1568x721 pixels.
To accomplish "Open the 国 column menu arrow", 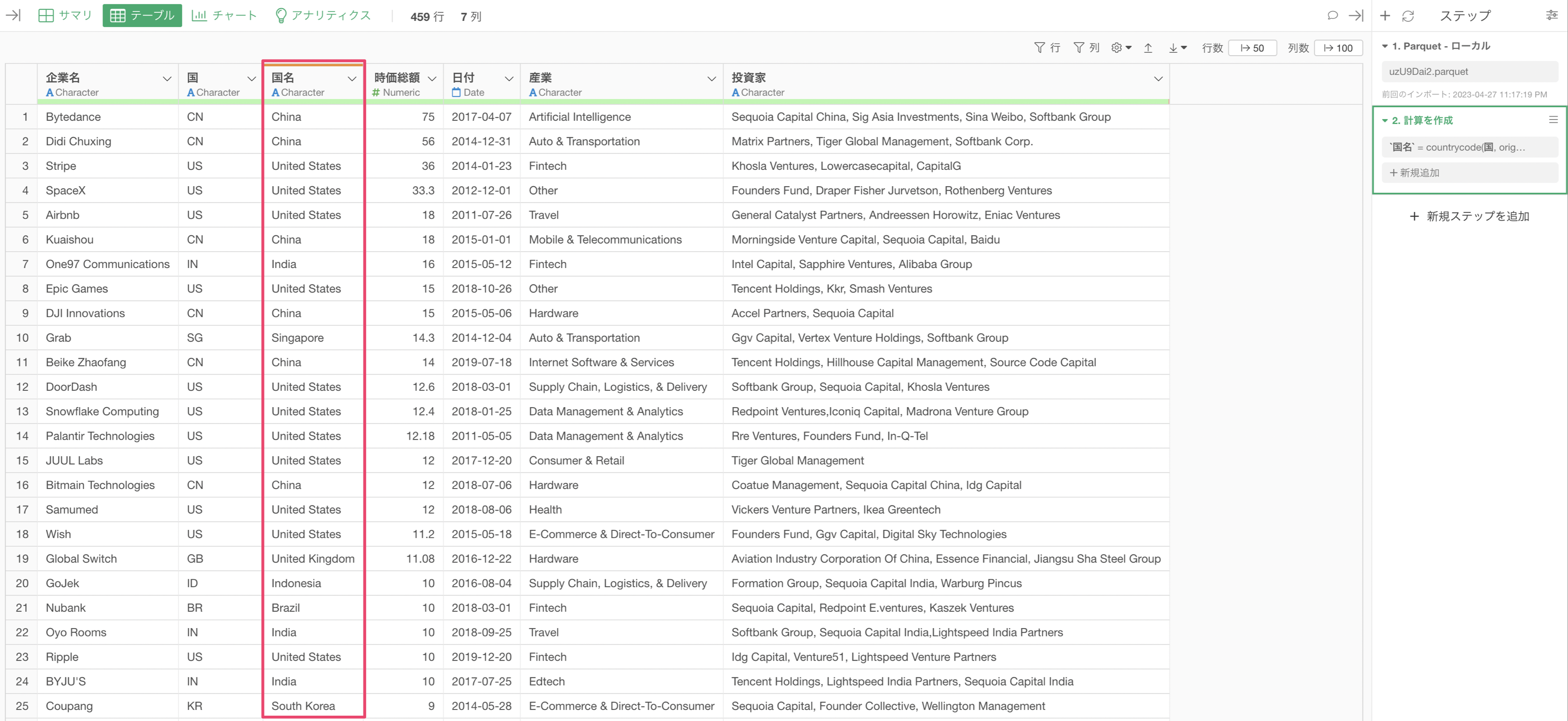I will [x=252, y=79].
